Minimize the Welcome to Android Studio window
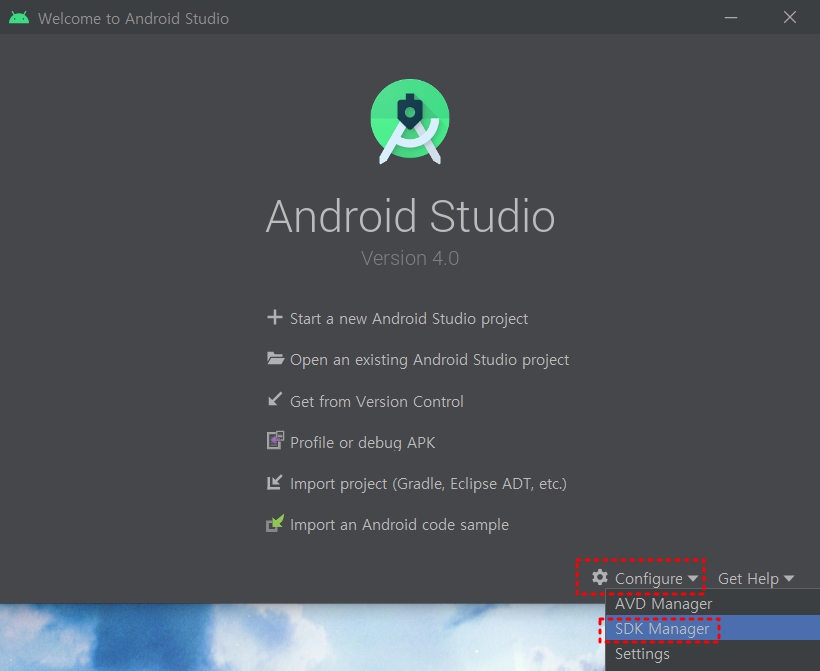Viewport: 820px width, 671px height. [x=731, y=18]
